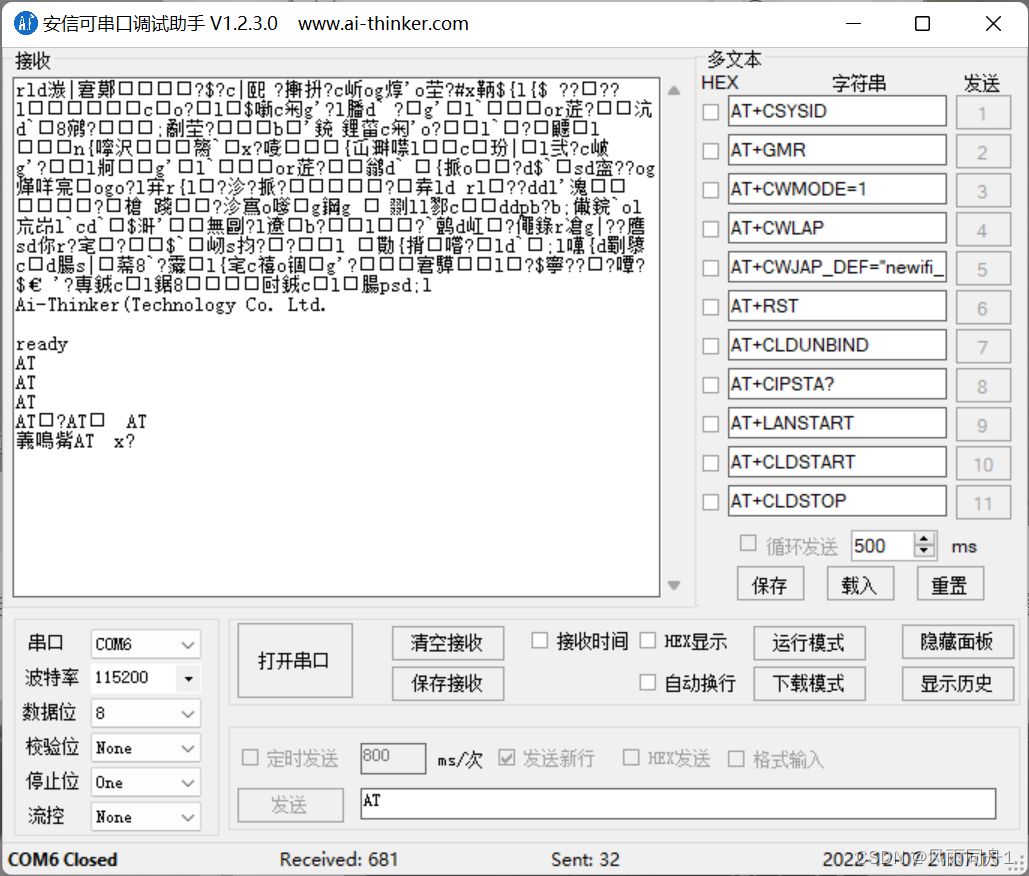Click 载入 to load a command list

(x=860, y=583)
